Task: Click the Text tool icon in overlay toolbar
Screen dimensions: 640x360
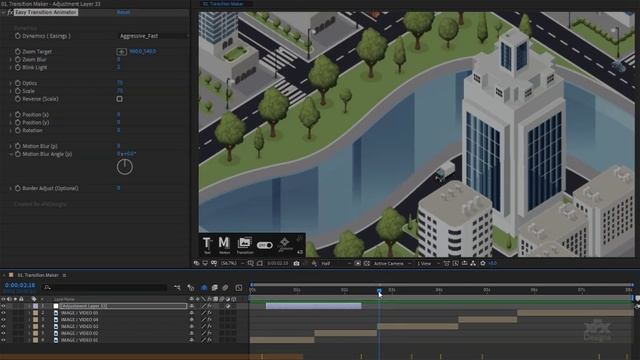Action: (x=207, y=244)
